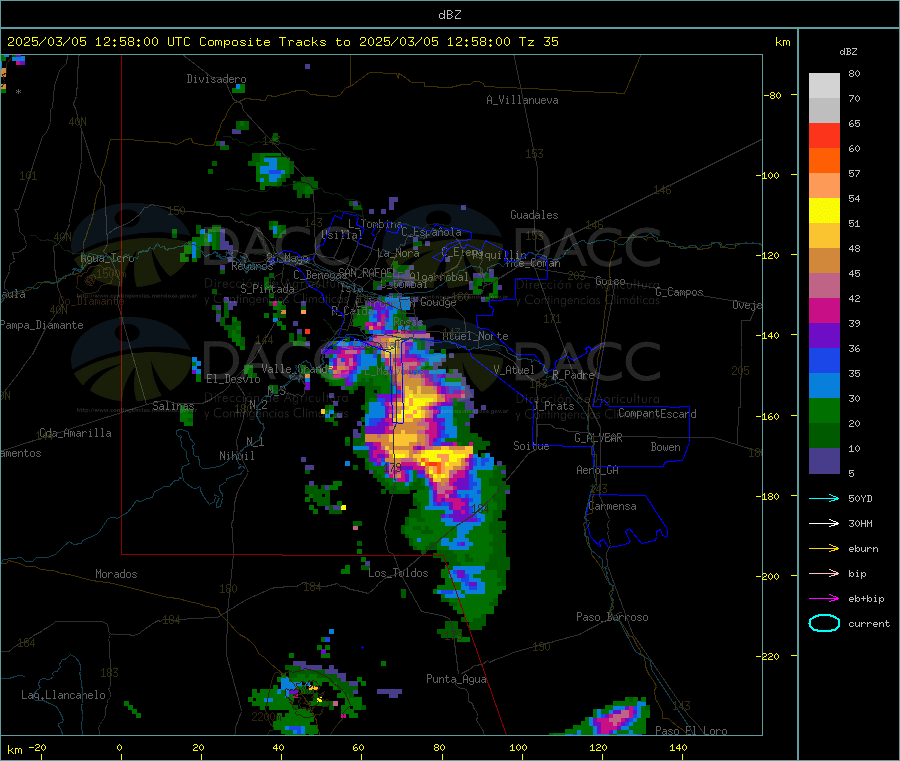Click the Soitue map label
This screenshot has height=761, width=900.
[531, 446]
